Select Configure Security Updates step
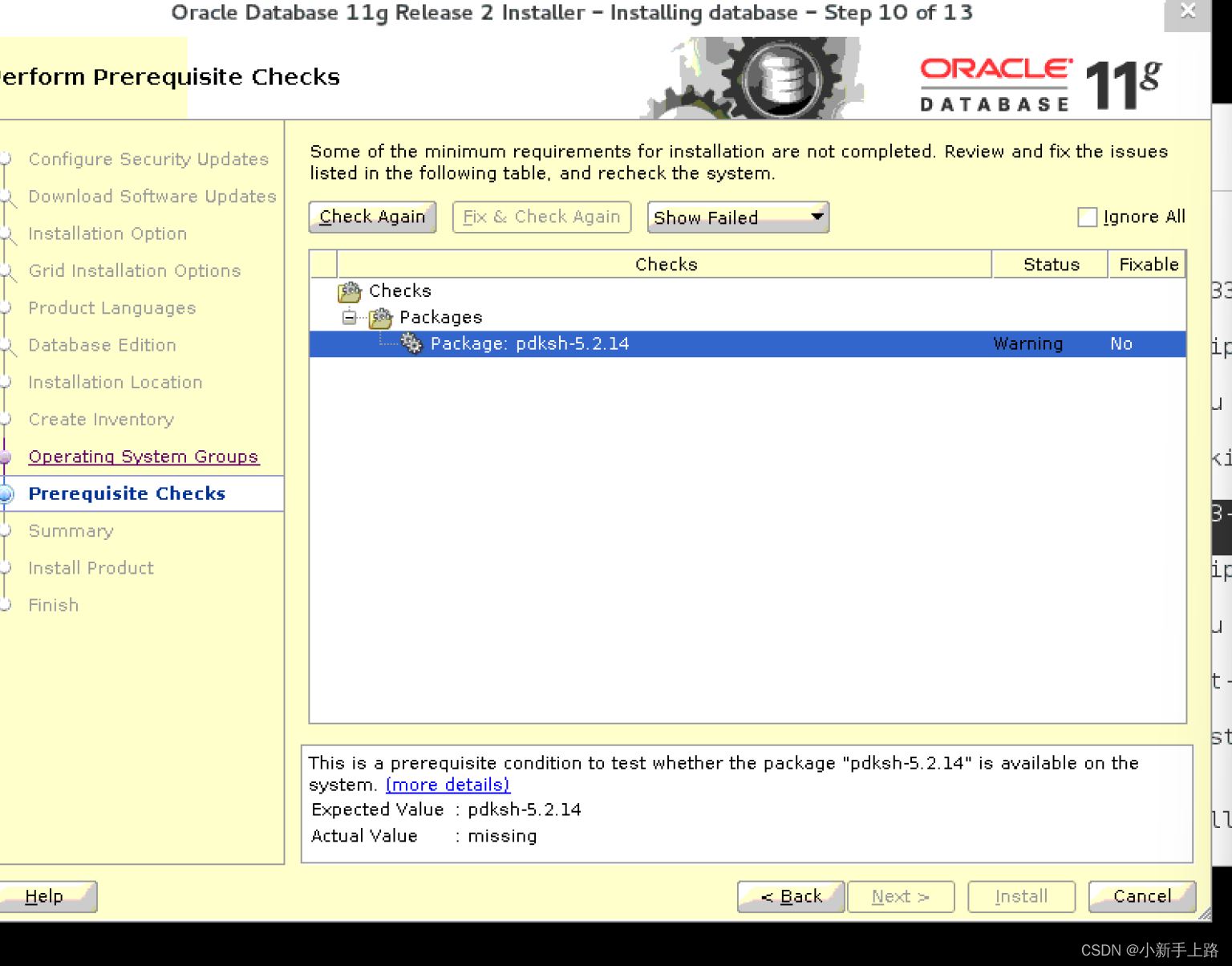 [148, 160]
